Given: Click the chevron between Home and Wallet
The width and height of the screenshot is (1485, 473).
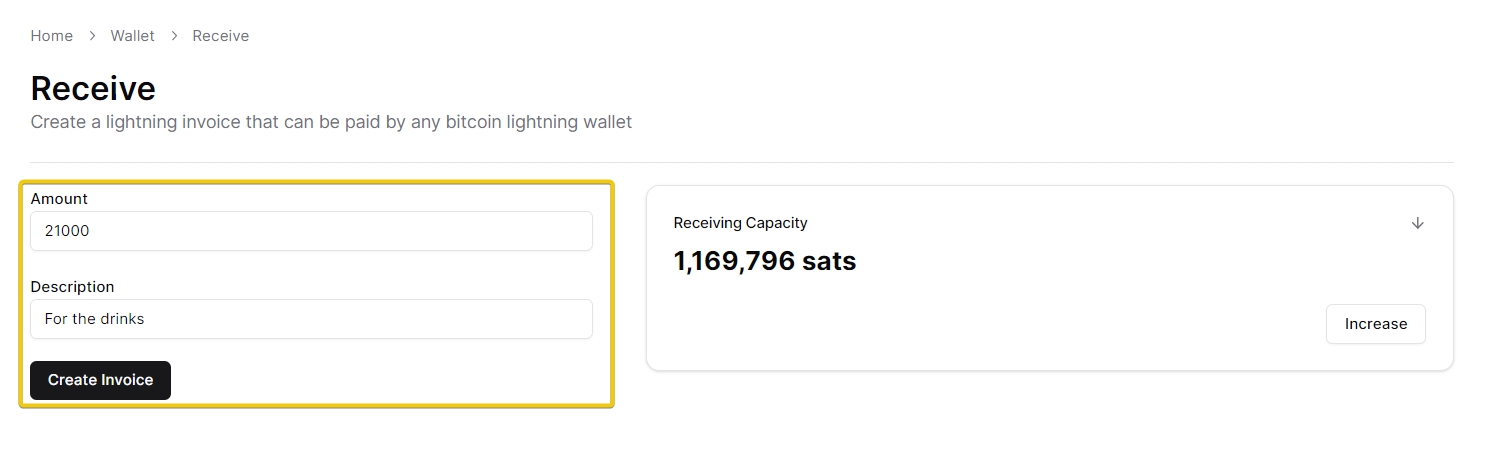Looking at the screenshot, I should 92,36.
